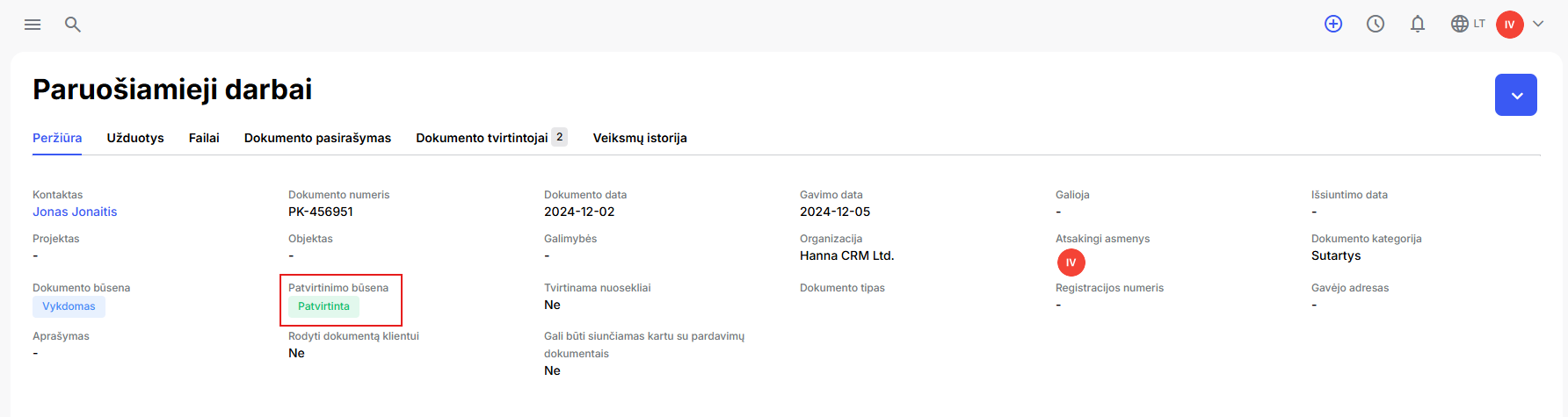Click the IV user avatar in header

tap(1510, 25)
